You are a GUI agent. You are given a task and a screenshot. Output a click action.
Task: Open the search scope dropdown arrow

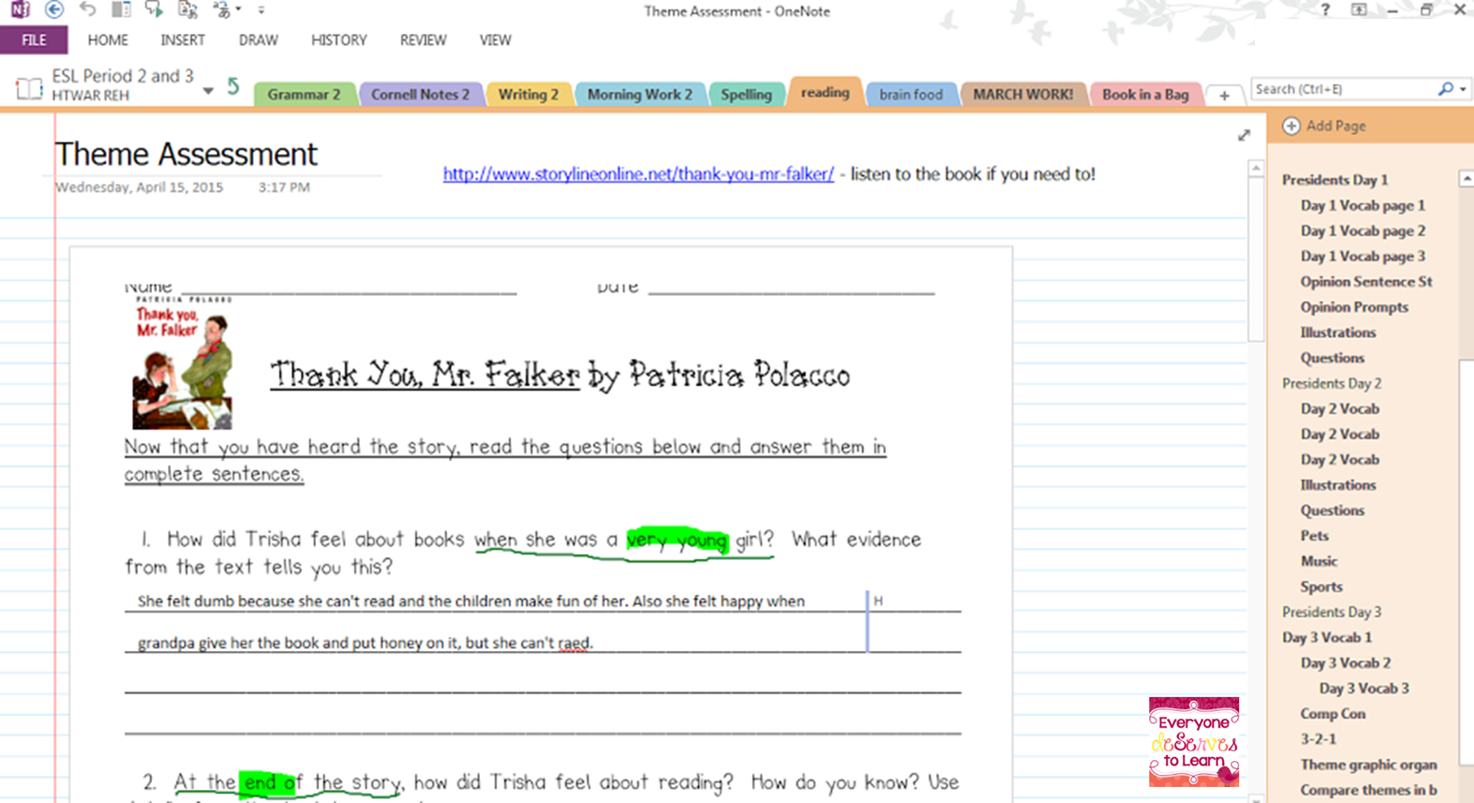1463,90
